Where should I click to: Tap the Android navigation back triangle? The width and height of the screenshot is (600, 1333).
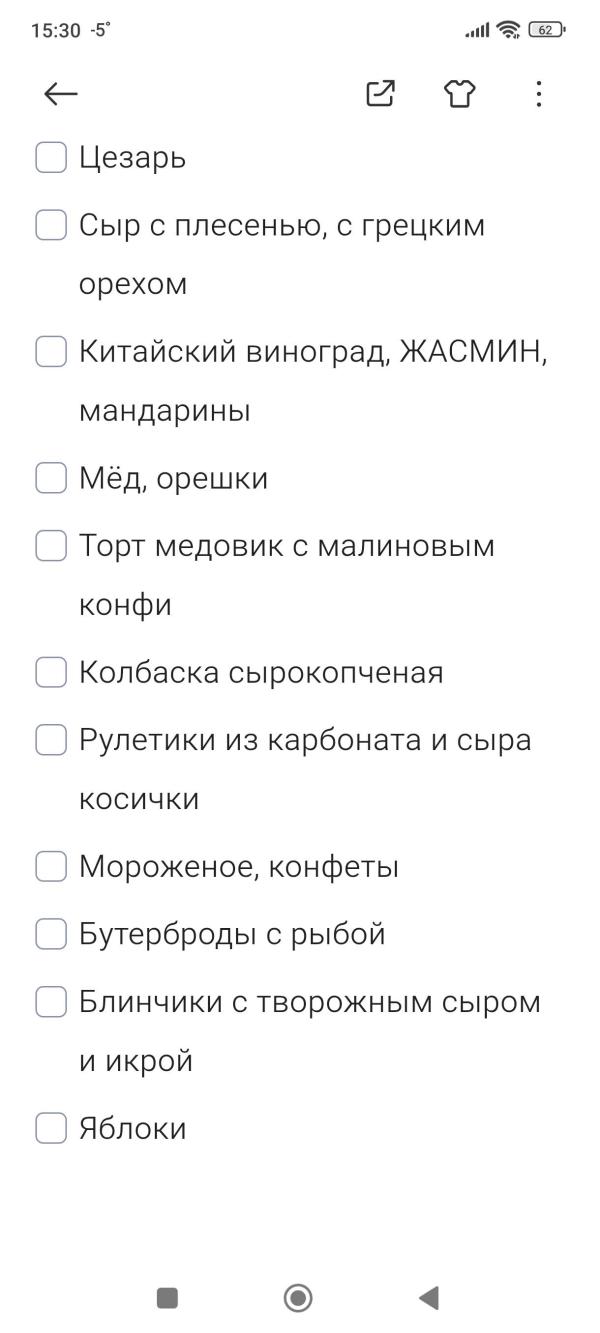428,1296
